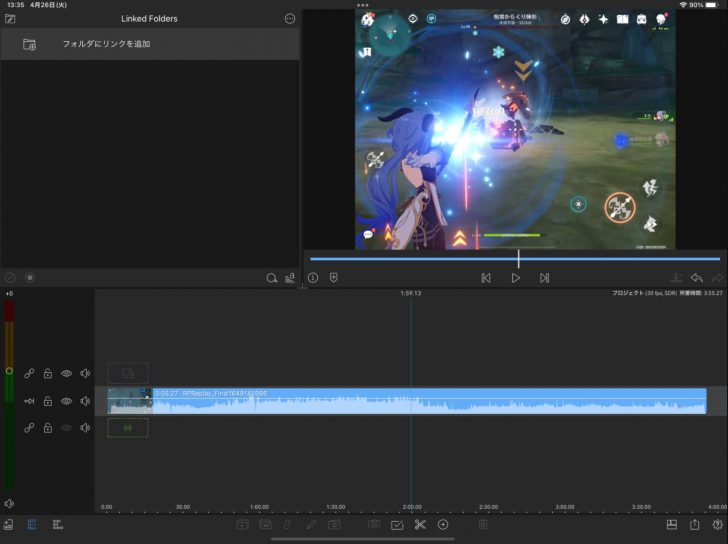Hide the main video track
This screenshot has width=728, height=544.
pos(66,401)
